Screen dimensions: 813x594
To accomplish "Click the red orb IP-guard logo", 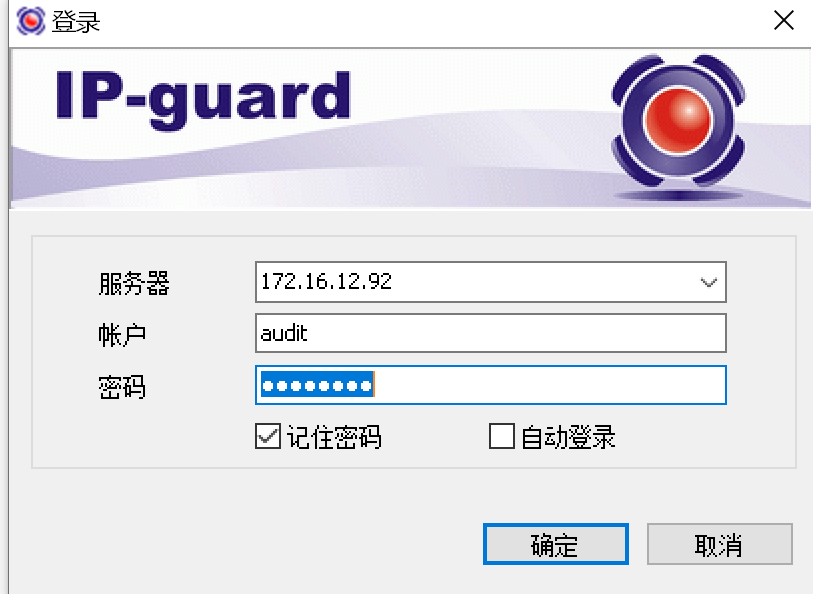I will (x=678, y=121).
